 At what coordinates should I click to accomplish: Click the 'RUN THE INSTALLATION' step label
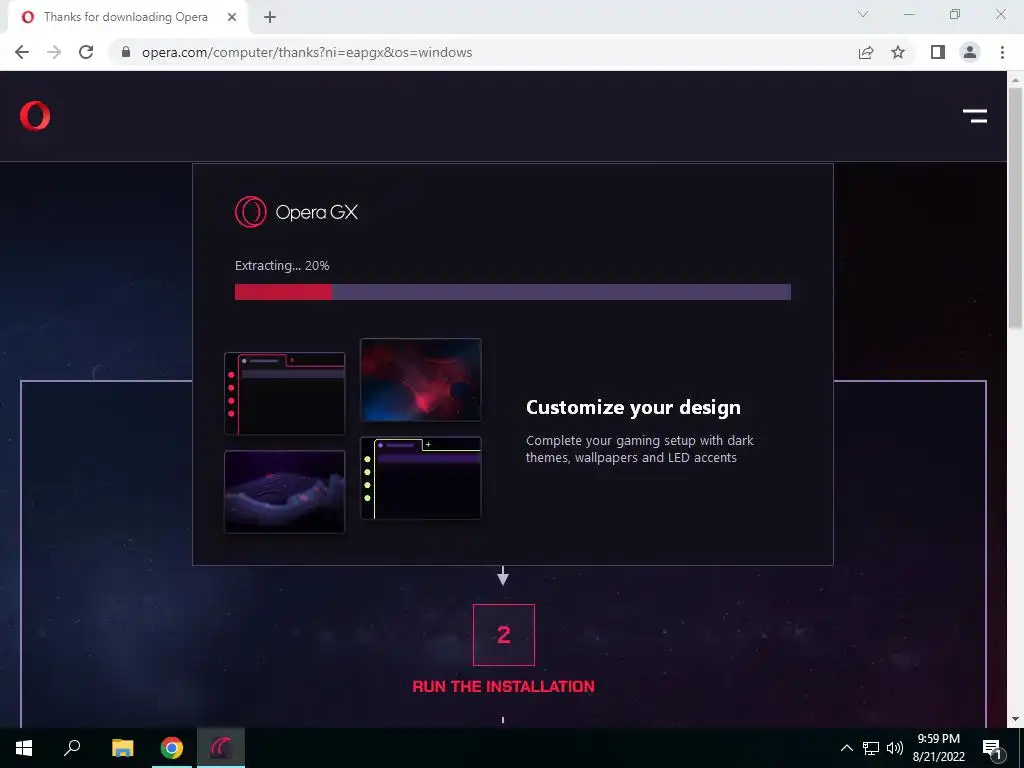tap(504, 686)
